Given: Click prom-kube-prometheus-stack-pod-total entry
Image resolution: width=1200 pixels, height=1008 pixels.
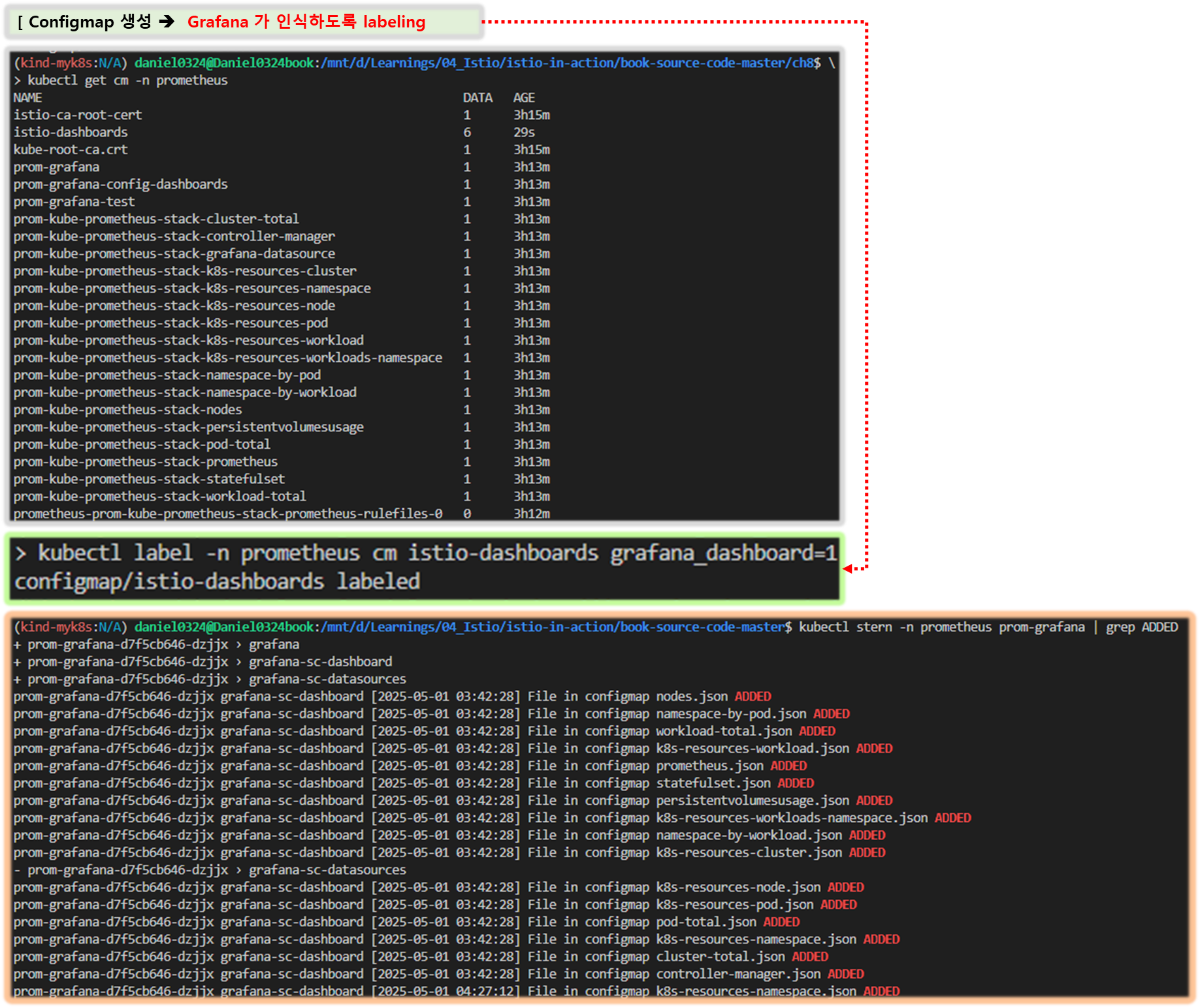Looking at the screenshot, I should tap(142, 444).
